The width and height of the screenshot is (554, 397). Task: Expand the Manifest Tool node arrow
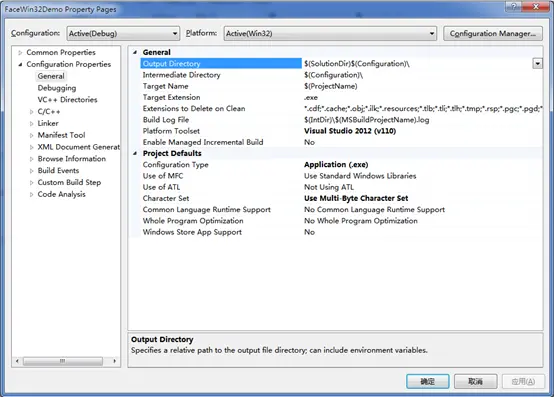[31, 135]
